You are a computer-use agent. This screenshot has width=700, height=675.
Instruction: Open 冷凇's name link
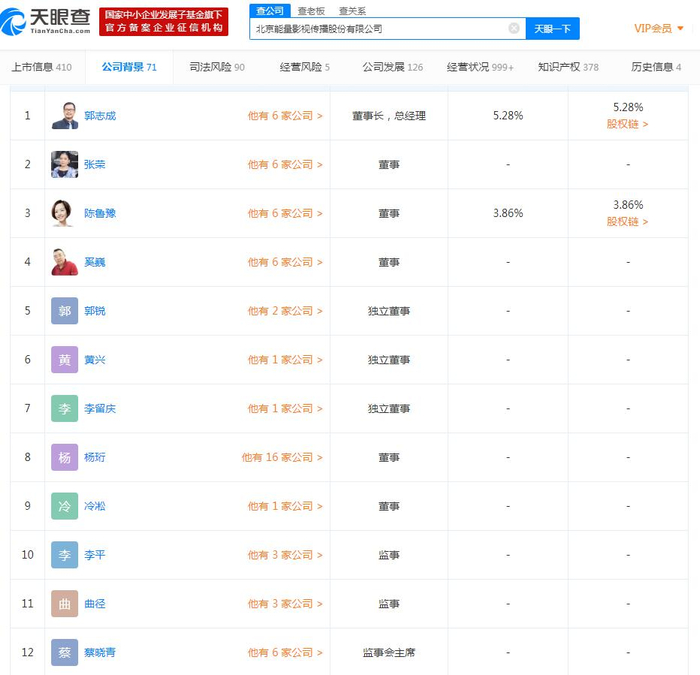[95, 506]
